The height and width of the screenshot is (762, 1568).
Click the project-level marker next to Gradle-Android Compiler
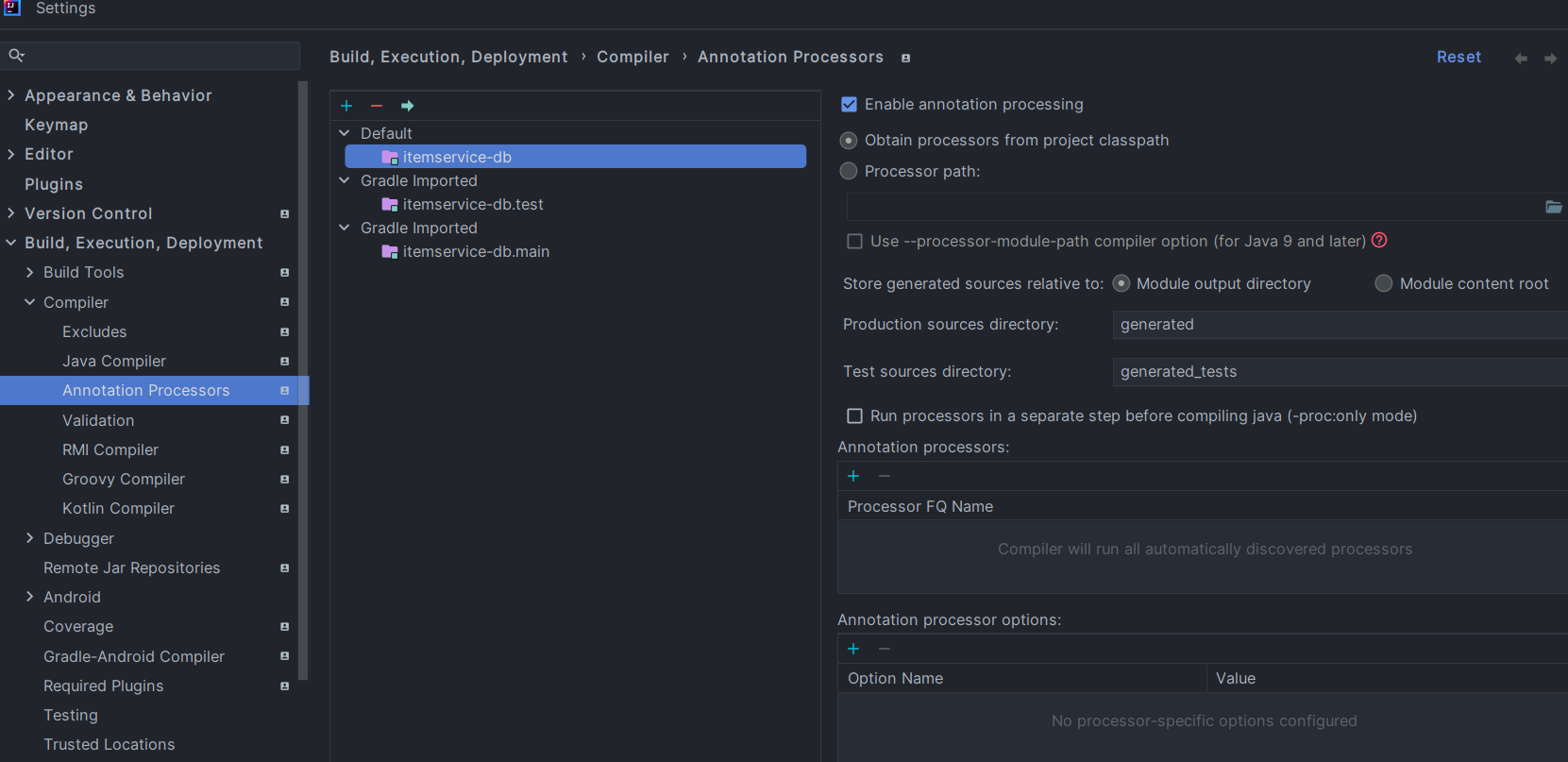(x=284, y=656)
